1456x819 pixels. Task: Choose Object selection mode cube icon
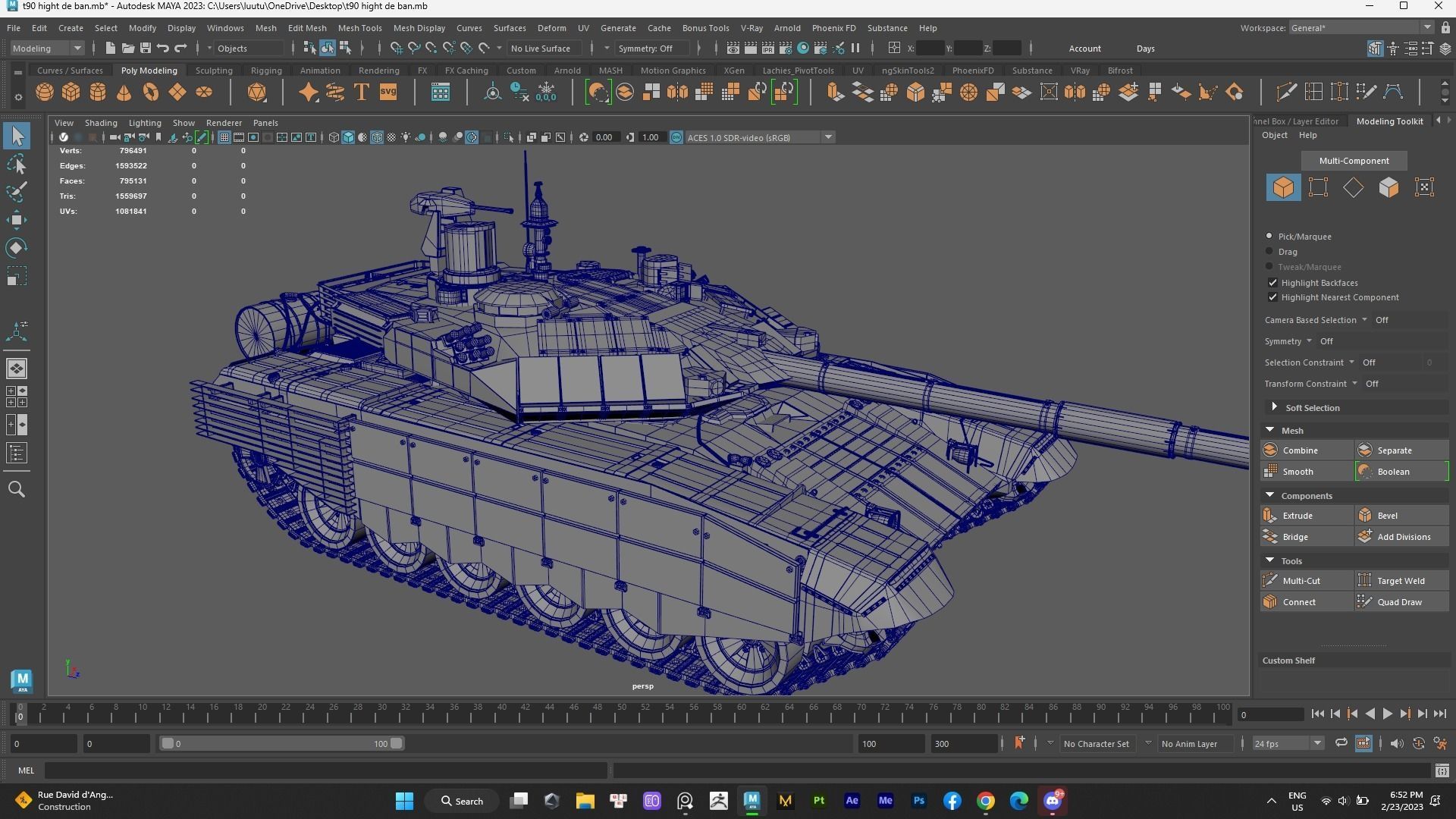click(1283, 187)
